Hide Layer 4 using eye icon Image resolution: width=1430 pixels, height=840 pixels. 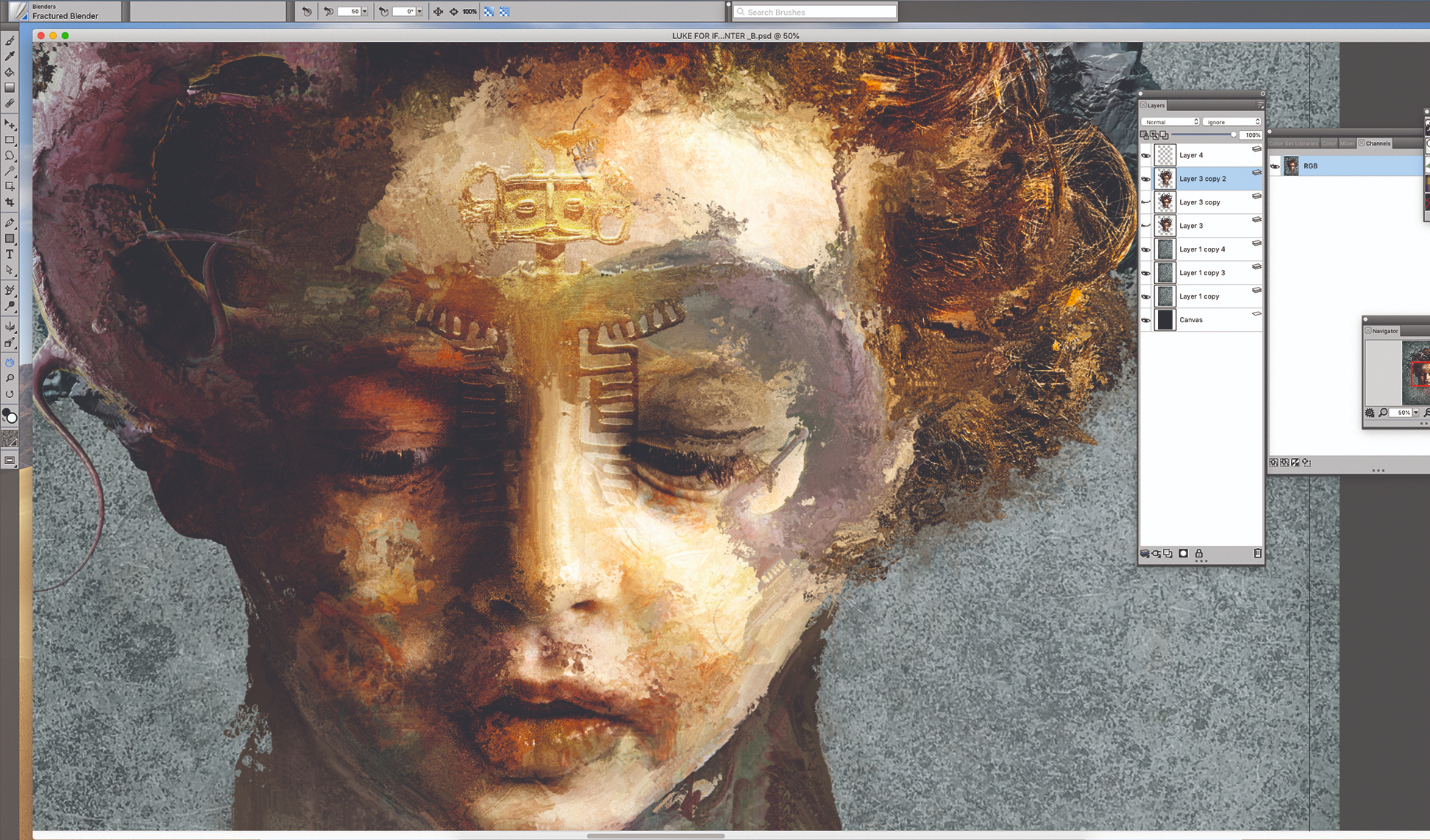click(1145, 155)
